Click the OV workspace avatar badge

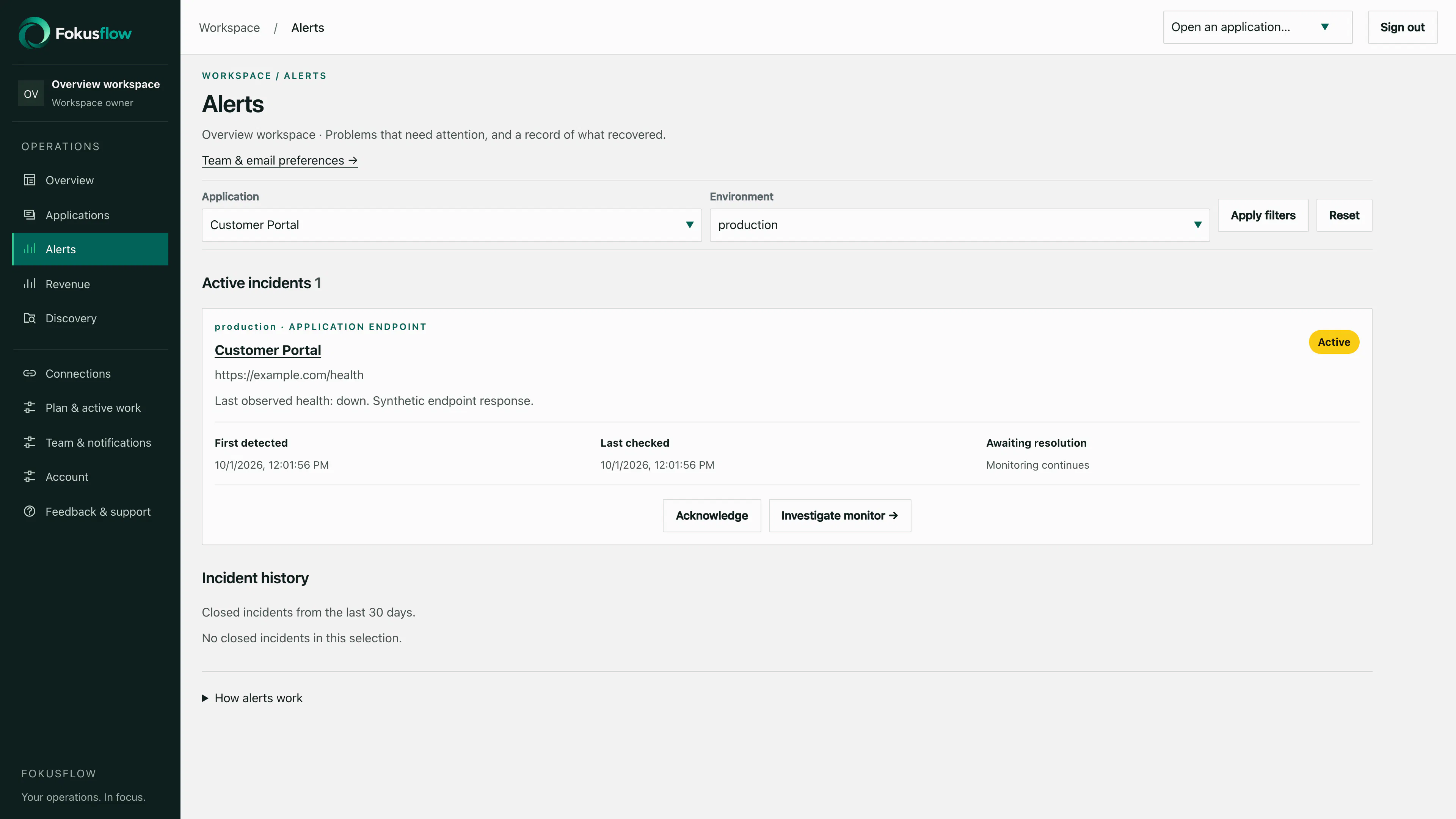[x=31, y=94]
